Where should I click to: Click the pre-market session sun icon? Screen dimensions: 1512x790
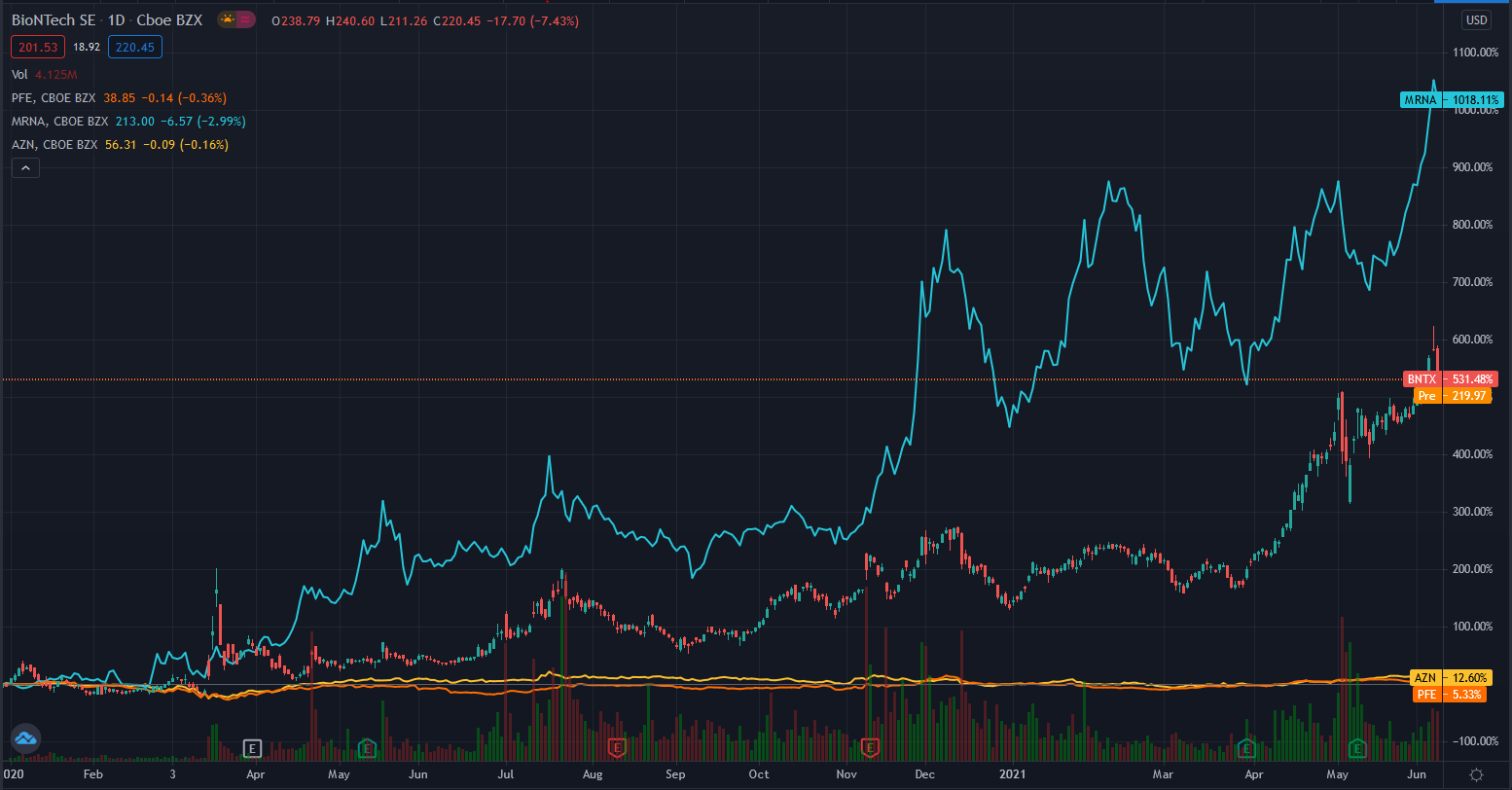pos(227,19)
